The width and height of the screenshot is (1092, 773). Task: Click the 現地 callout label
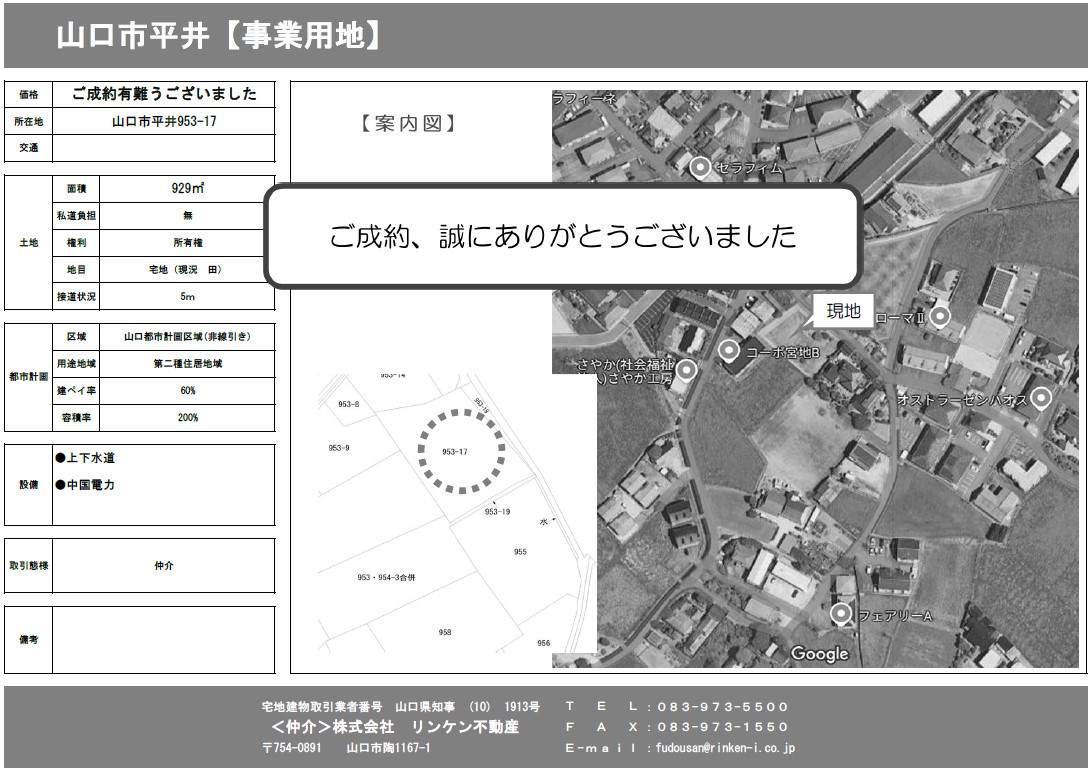(x=842, y=311)
